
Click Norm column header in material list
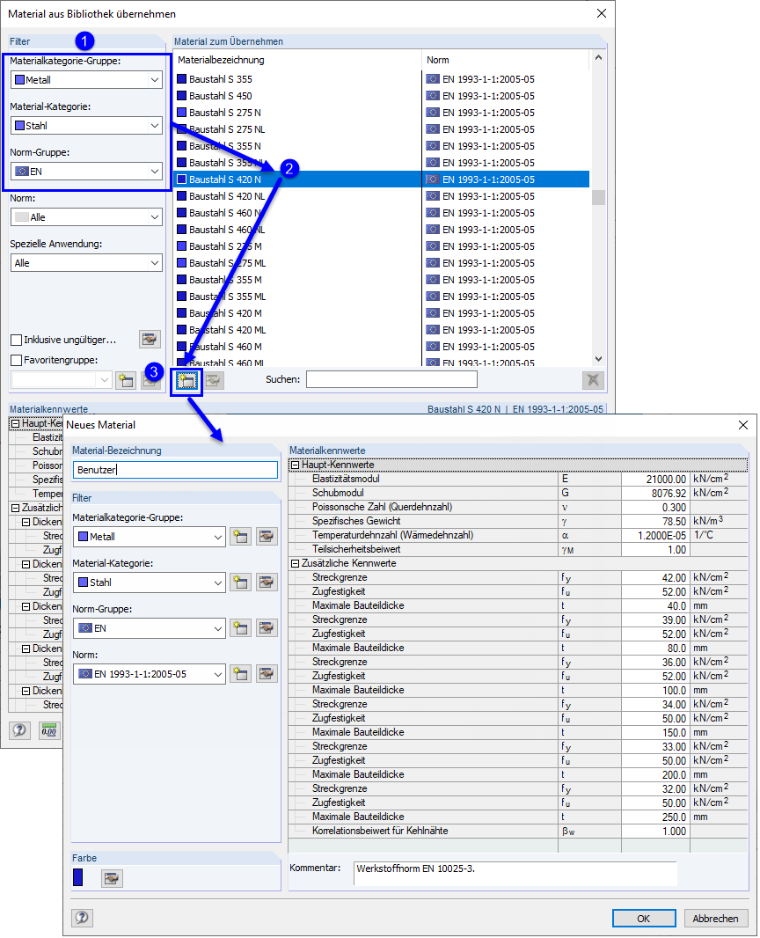click(506, 60)
